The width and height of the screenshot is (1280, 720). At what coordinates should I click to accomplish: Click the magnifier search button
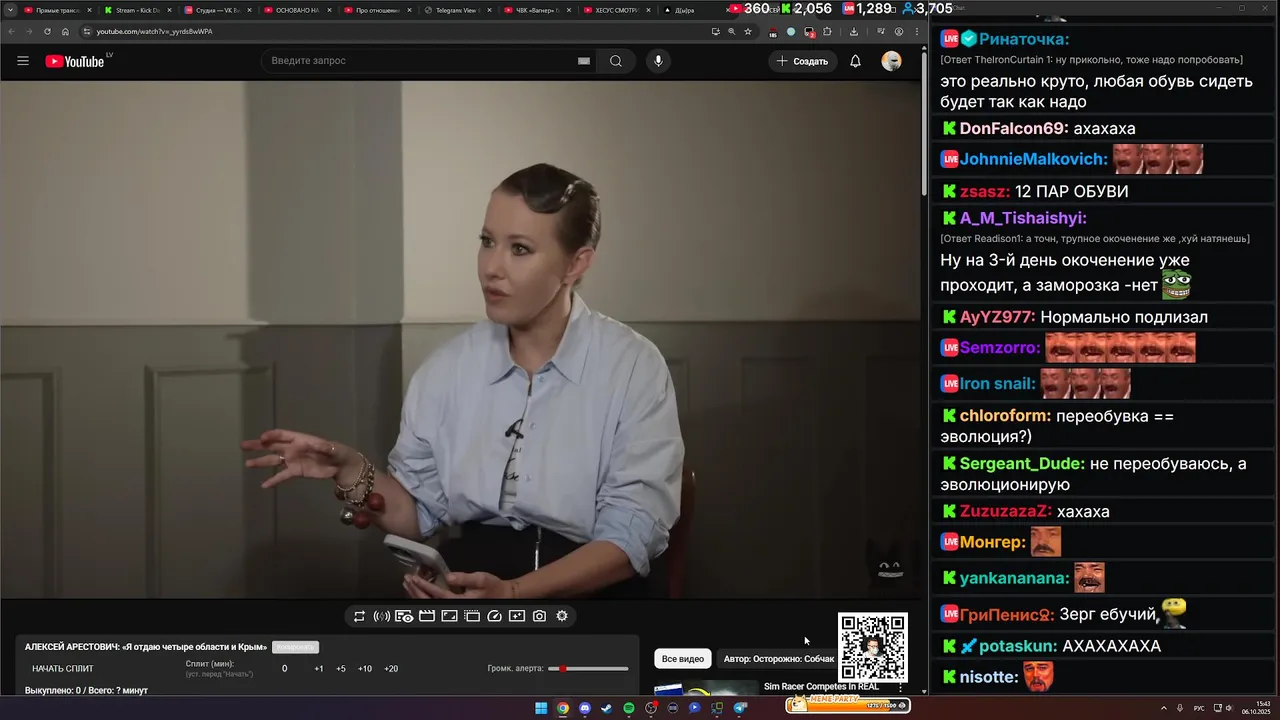pos(616,61)
